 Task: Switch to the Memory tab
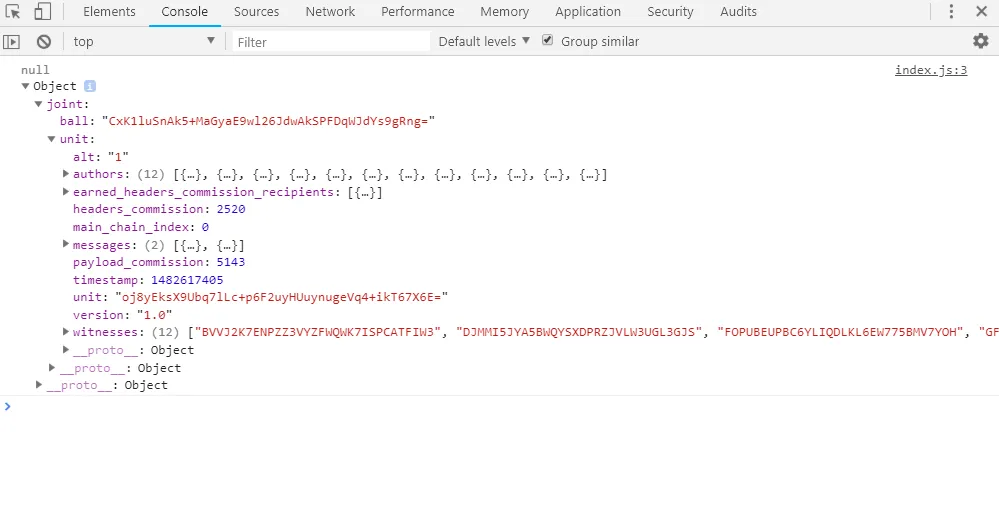point(505,11)
